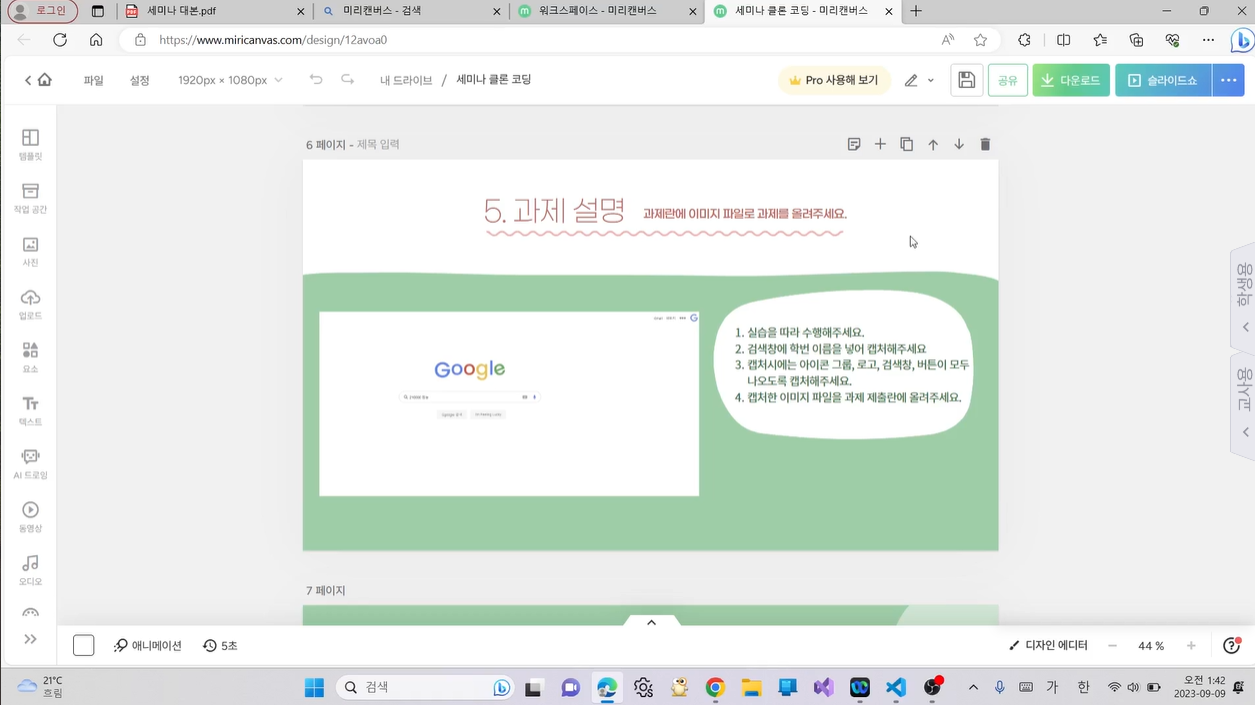Collapse the lower right side panel arrow
Viewport: 1255px width, 705px height.
pos(1245,432)
